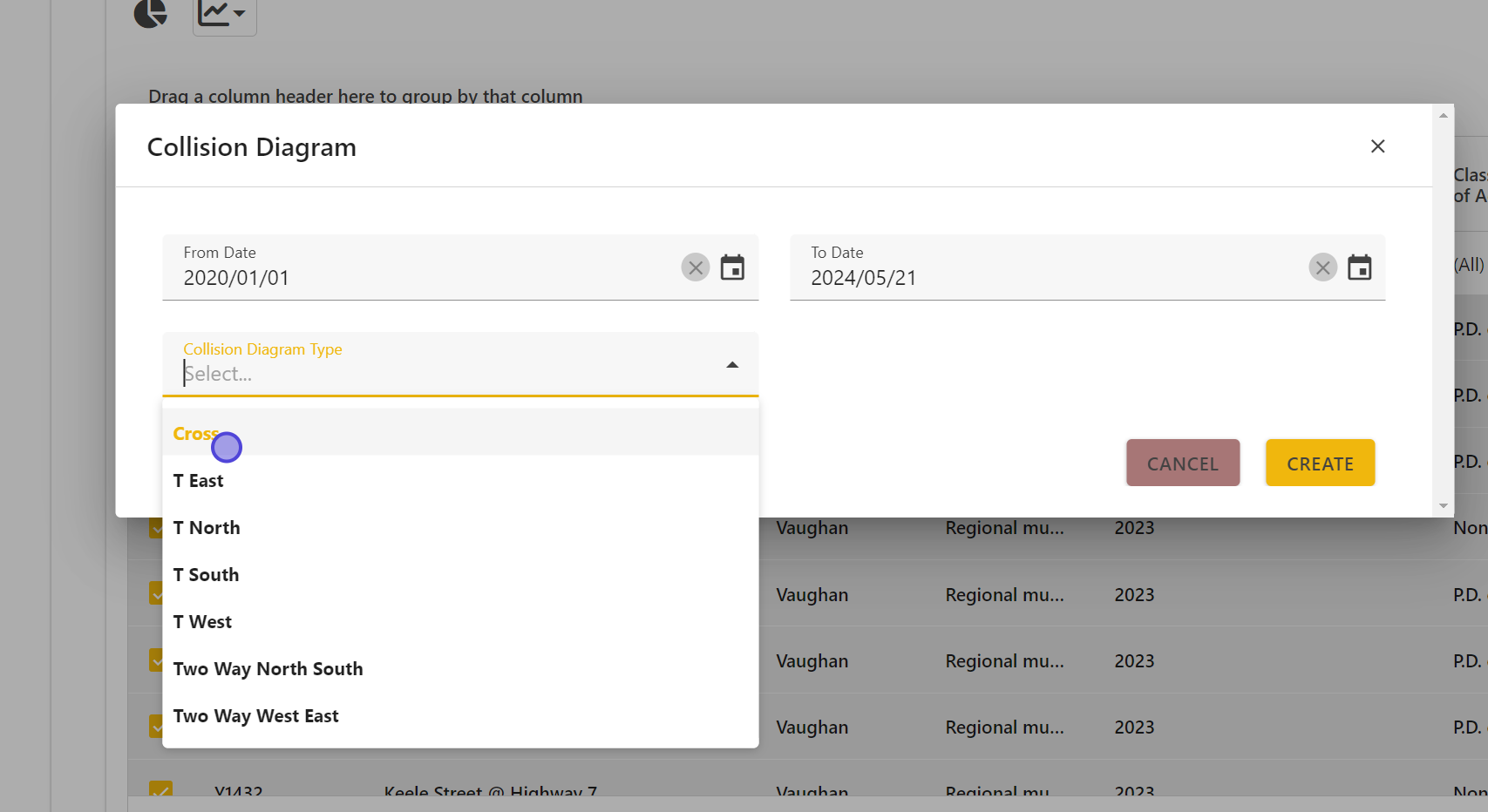The height and width of the screenshot is (812, 1488).
Task: Select Two Way North South
Action: (x=268, y=669)
